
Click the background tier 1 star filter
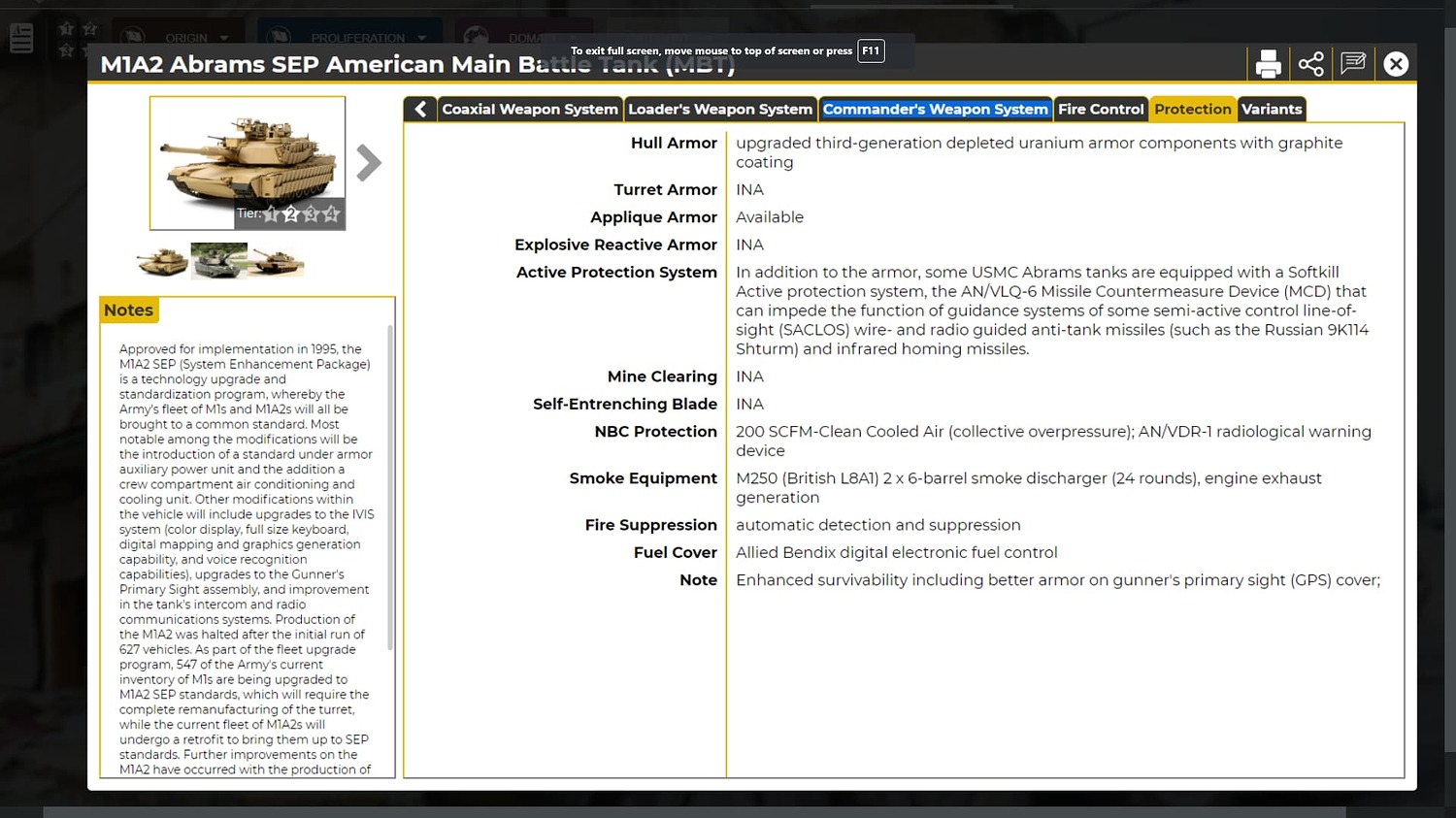(67, 29)
